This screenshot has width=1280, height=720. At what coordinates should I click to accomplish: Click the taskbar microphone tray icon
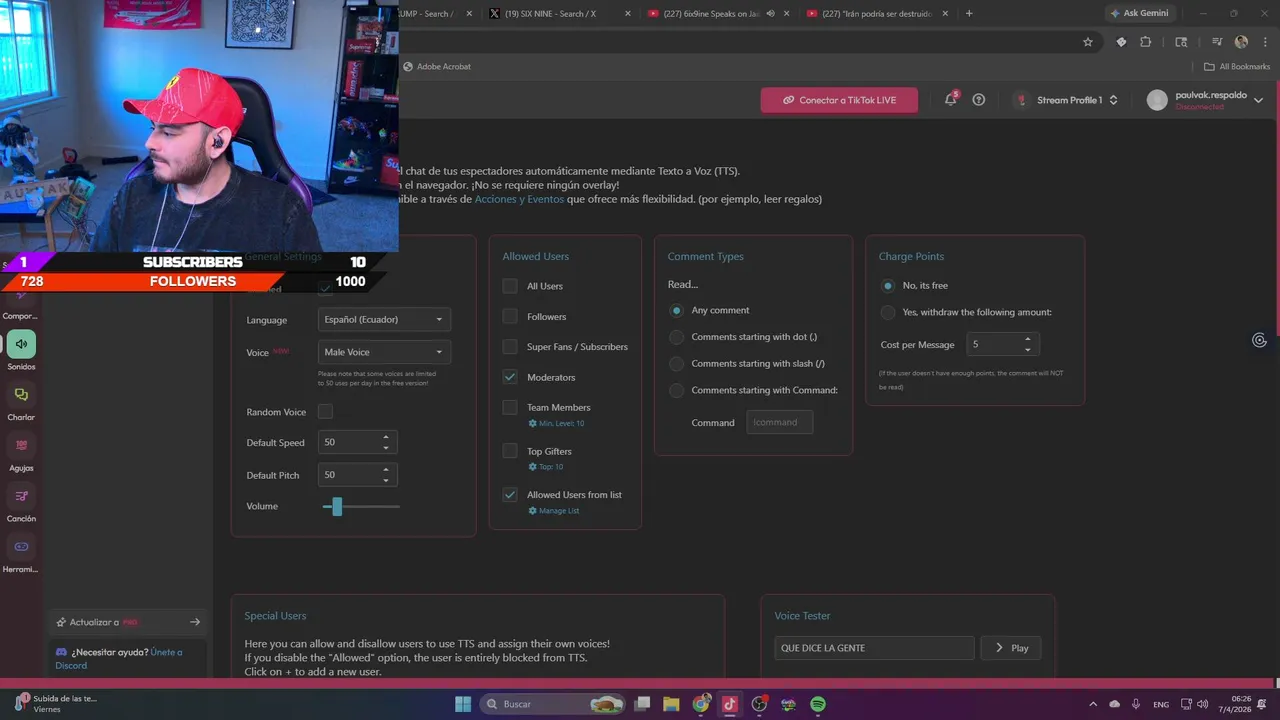point(1137,704)
